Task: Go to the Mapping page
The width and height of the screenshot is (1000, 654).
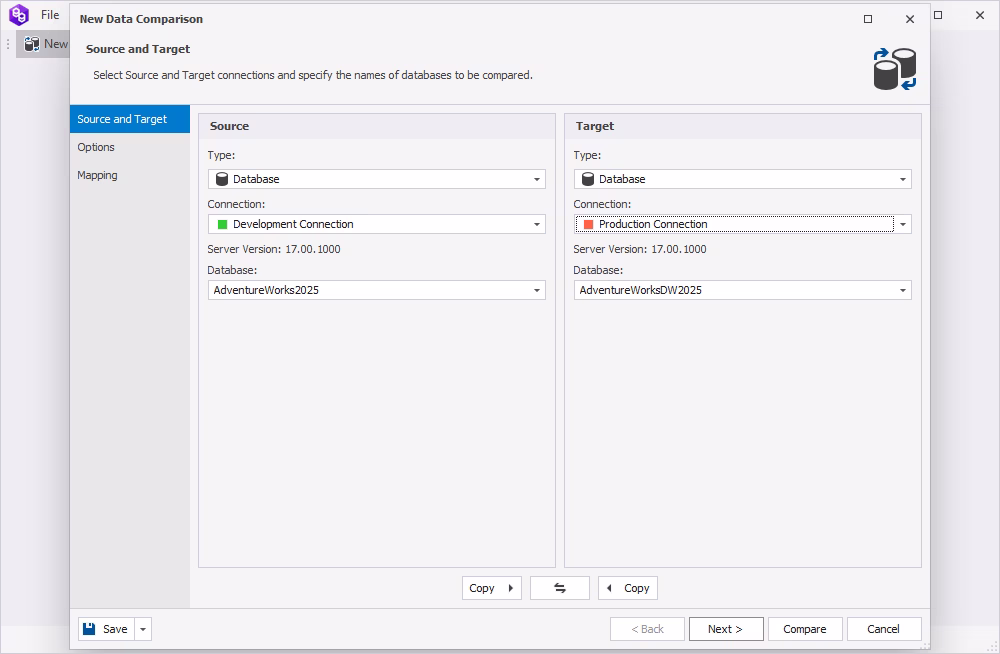Action: coord(129,175)
